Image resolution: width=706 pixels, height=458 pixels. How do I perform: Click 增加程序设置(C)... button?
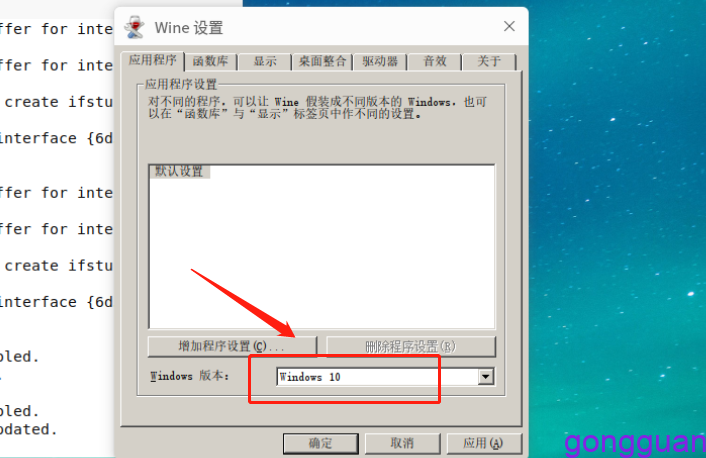point(232,346)
